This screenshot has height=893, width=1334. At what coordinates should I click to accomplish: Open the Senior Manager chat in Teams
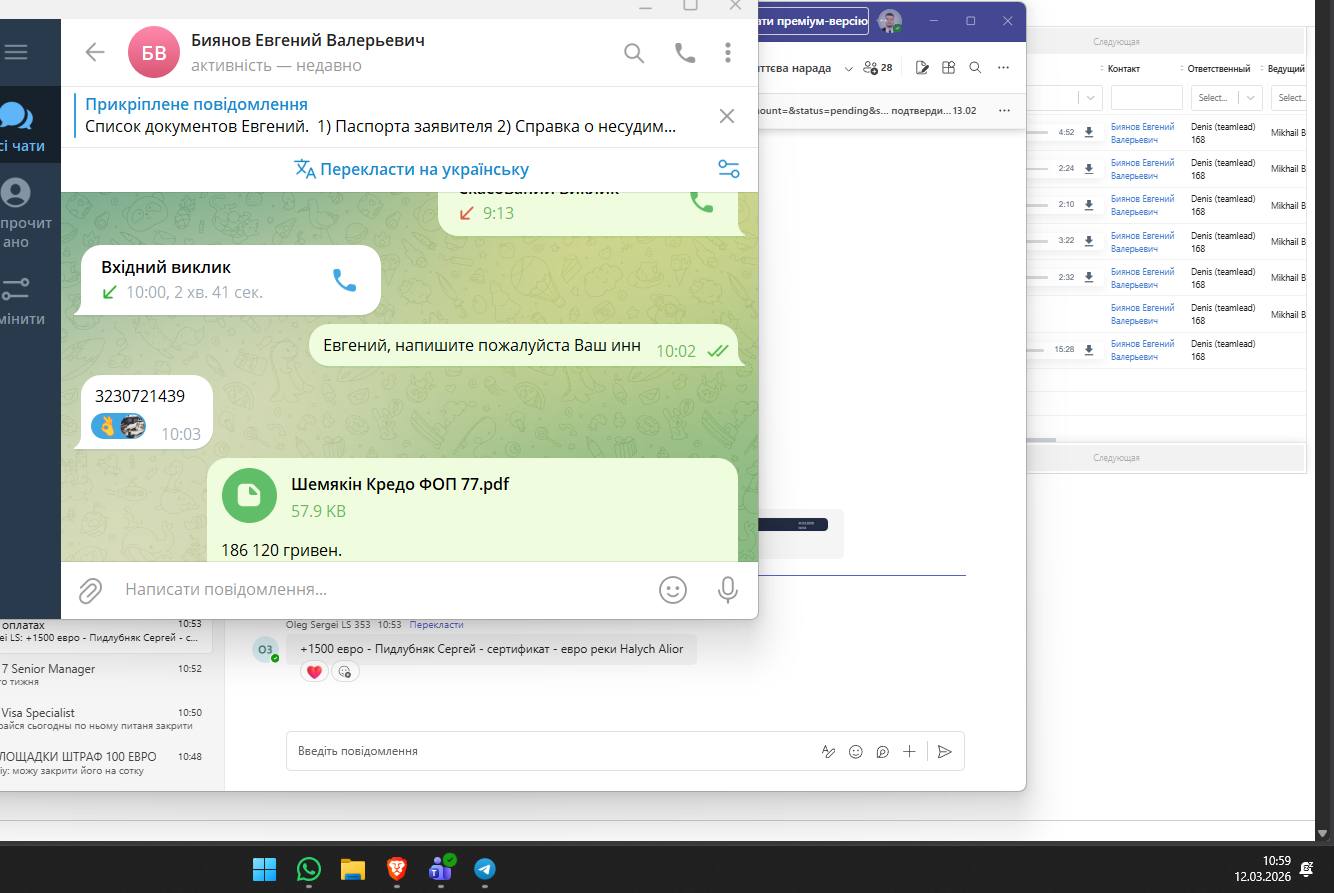point(106,675)
